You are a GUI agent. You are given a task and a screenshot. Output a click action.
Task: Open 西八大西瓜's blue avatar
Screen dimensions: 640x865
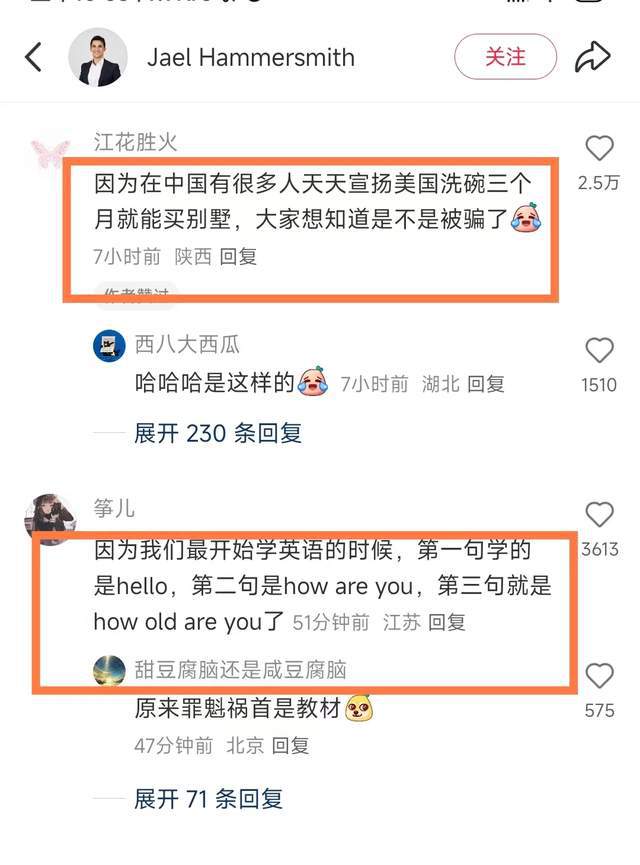[109, 346]
